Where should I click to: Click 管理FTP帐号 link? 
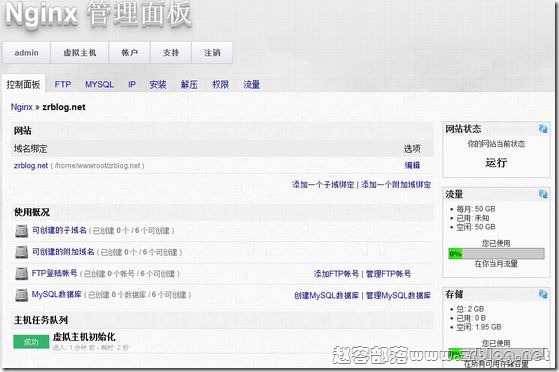pyautogui.click(x=388, y=274)
